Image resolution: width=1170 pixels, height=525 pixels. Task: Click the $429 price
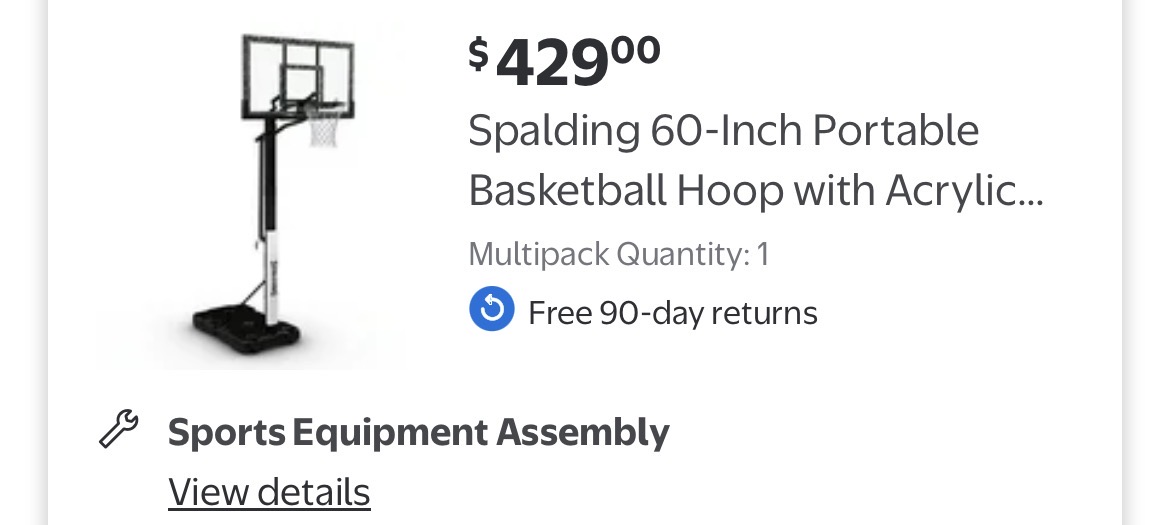tap(552, 63)
